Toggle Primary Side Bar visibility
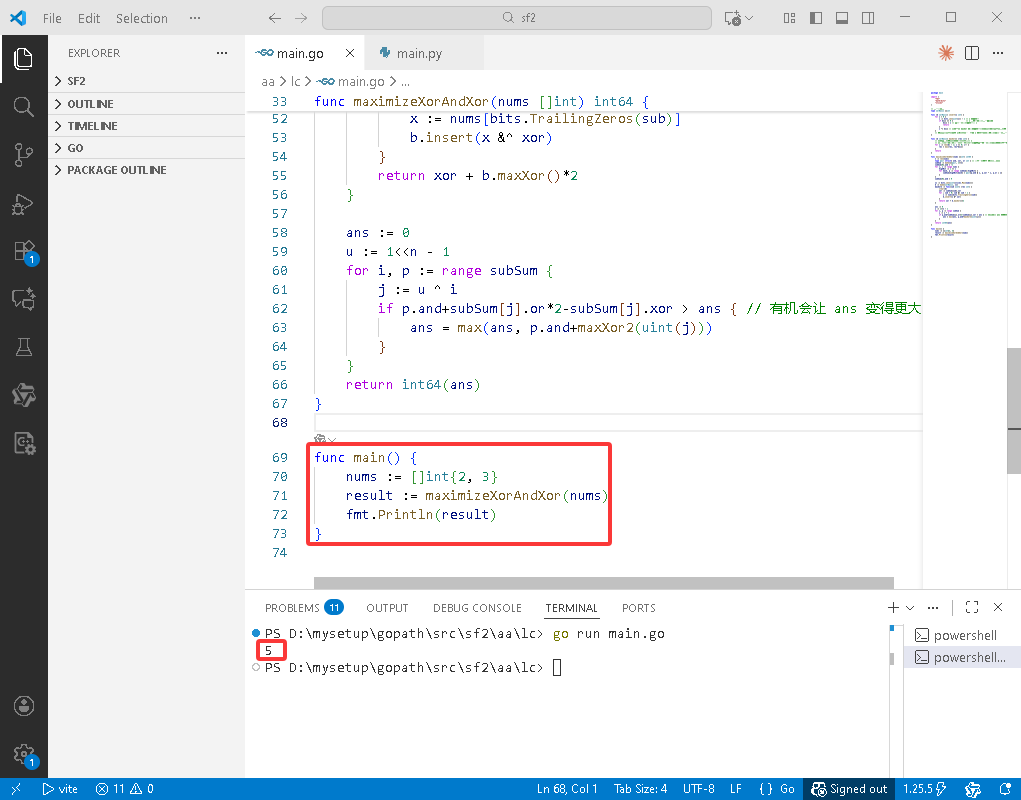Viewport: 1021px width, 800px height. [x=815, y=18]
